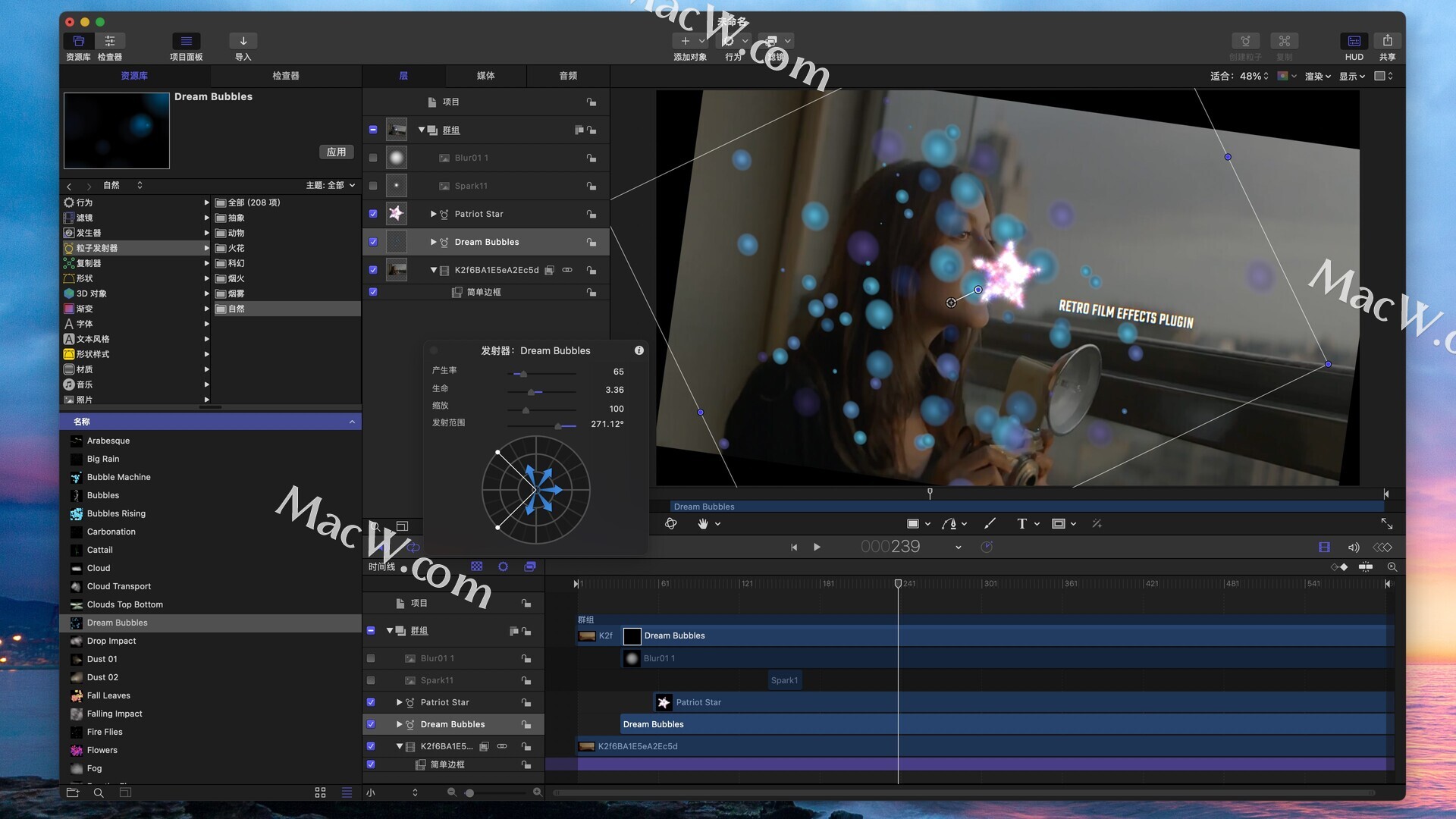1456x819 pixels.
Task: Select the Text tool below canvas
Action: pos(1021,524)
